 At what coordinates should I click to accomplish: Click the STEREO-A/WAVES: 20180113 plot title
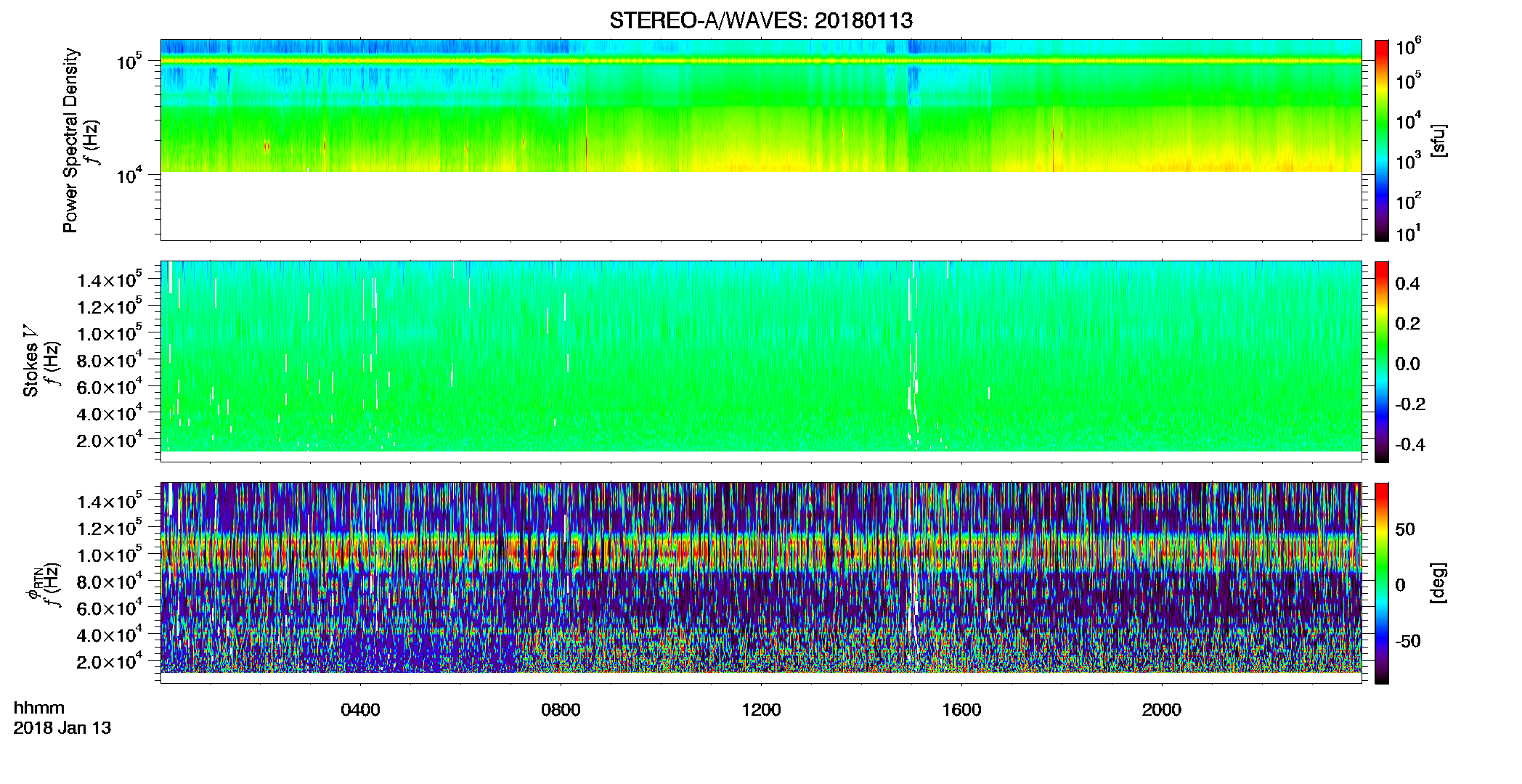click(761, 21)
